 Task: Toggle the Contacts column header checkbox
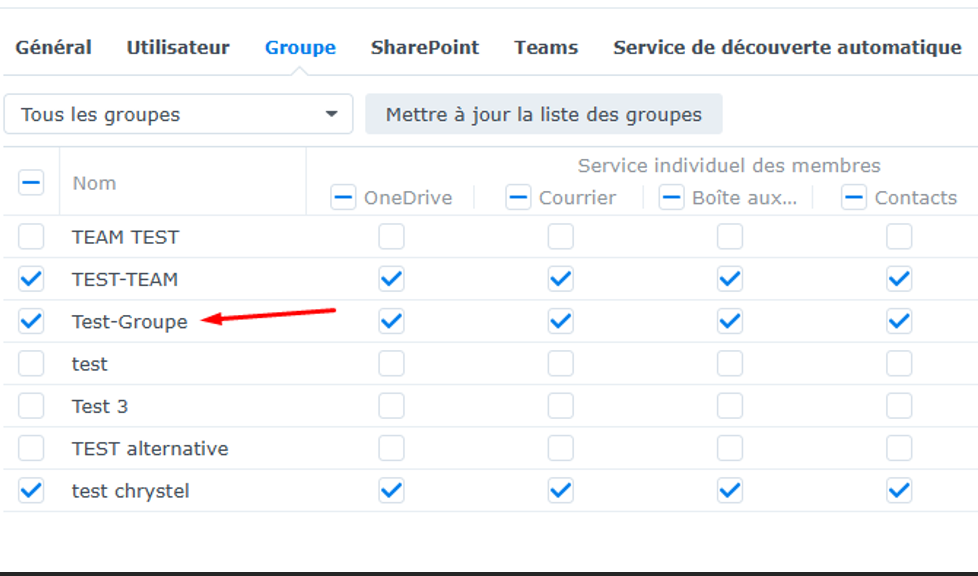click(x=853, y=197)
